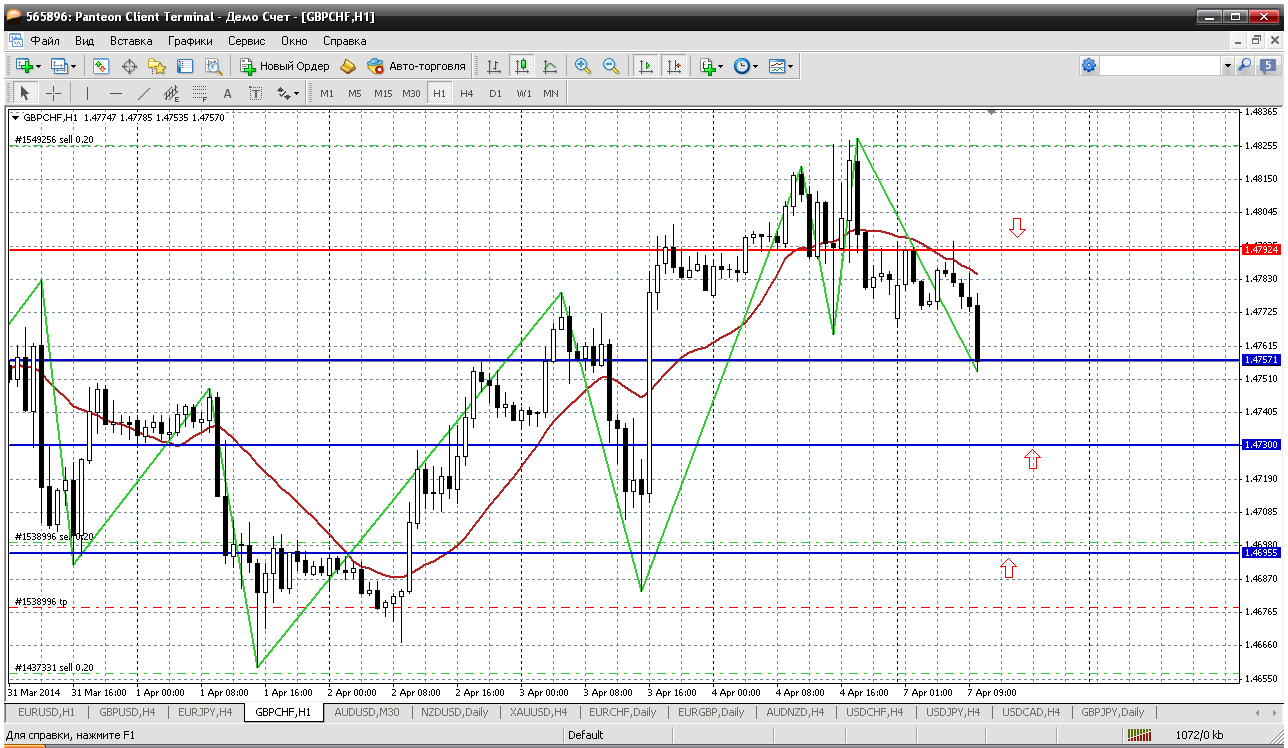
Task: Toggle chart auto-scroll button
Action: [x=646, y=66]
